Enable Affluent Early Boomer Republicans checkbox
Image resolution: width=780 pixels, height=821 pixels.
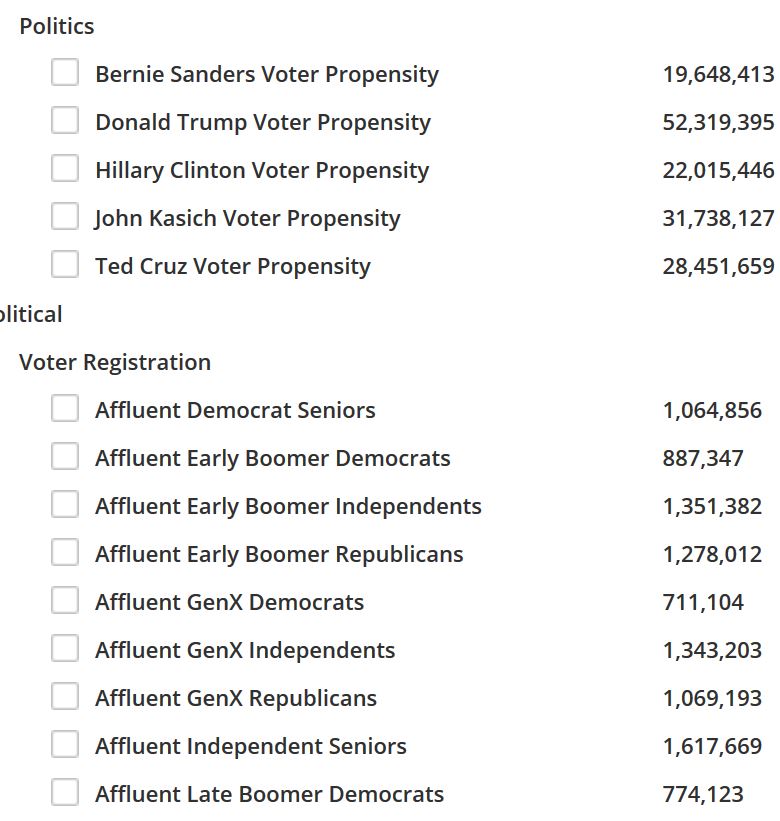pyautogui.click(x=65, y=552)
